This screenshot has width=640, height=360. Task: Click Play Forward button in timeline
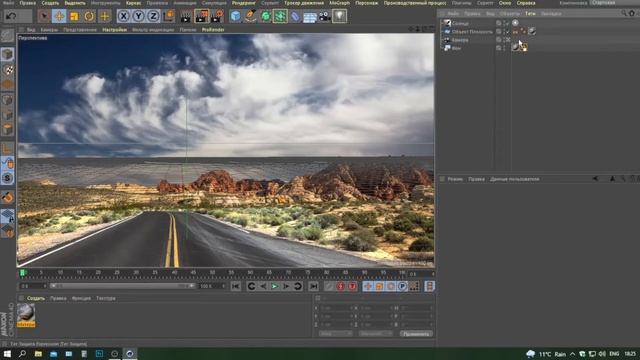coord(274,286)
